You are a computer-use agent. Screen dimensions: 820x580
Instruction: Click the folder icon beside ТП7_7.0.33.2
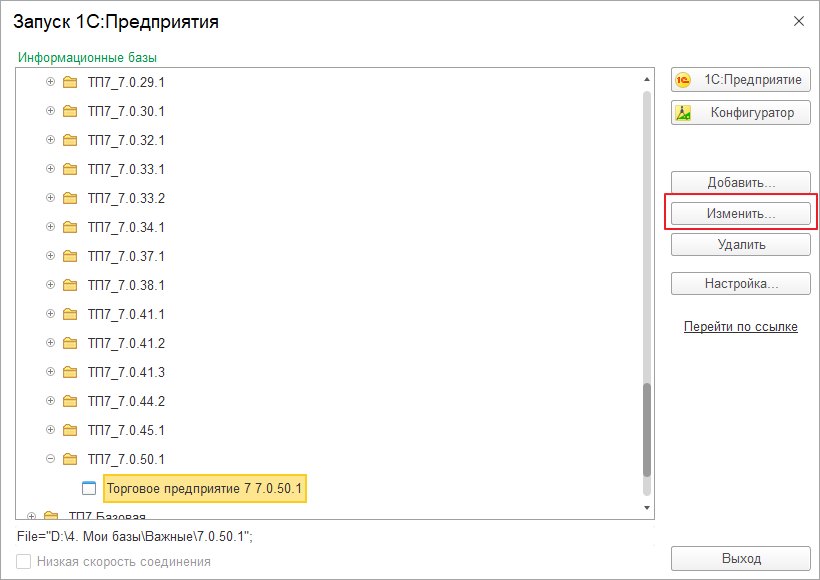coord(70,198)
